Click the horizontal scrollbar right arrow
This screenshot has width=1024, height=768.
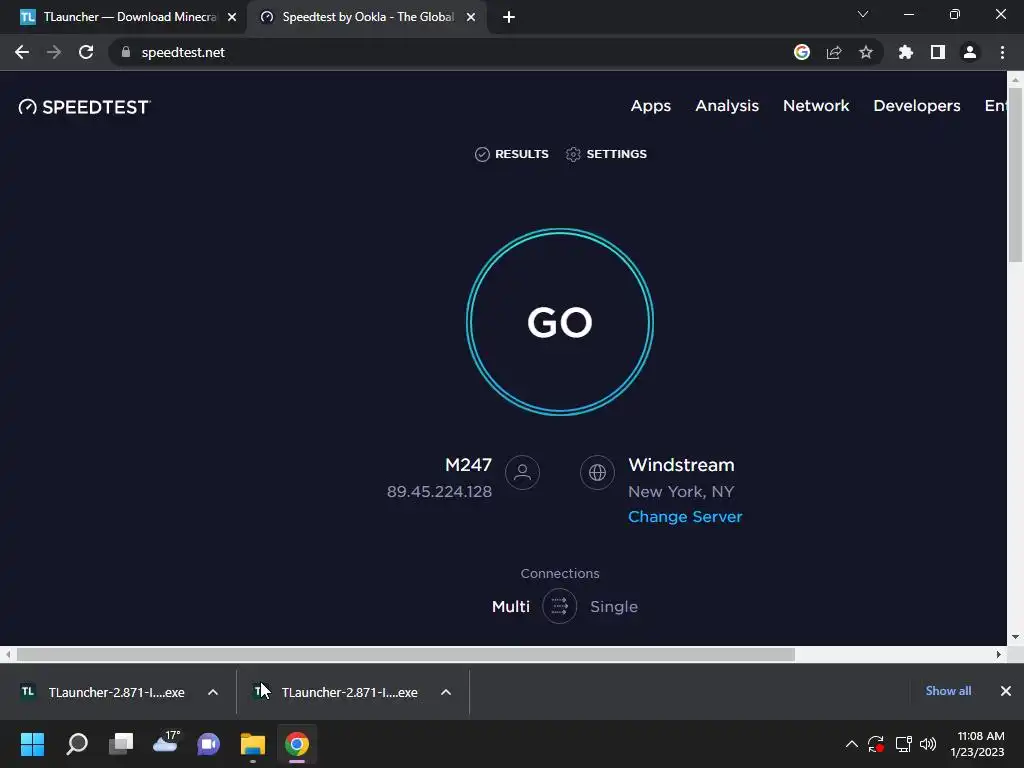pyautogui.click(x=999, y=654)
